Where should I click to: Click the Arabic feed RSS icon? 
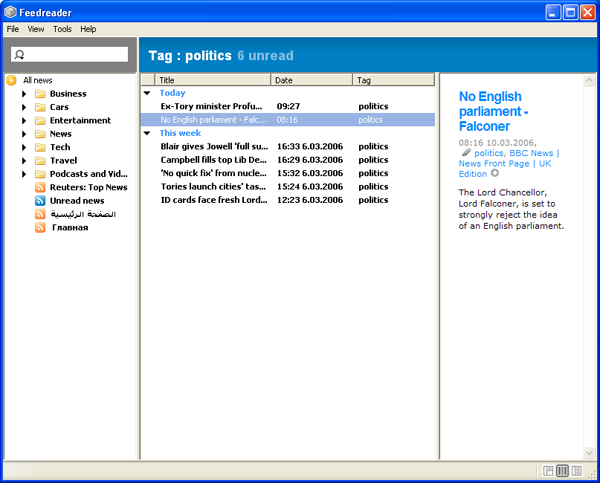click(40, 214)
